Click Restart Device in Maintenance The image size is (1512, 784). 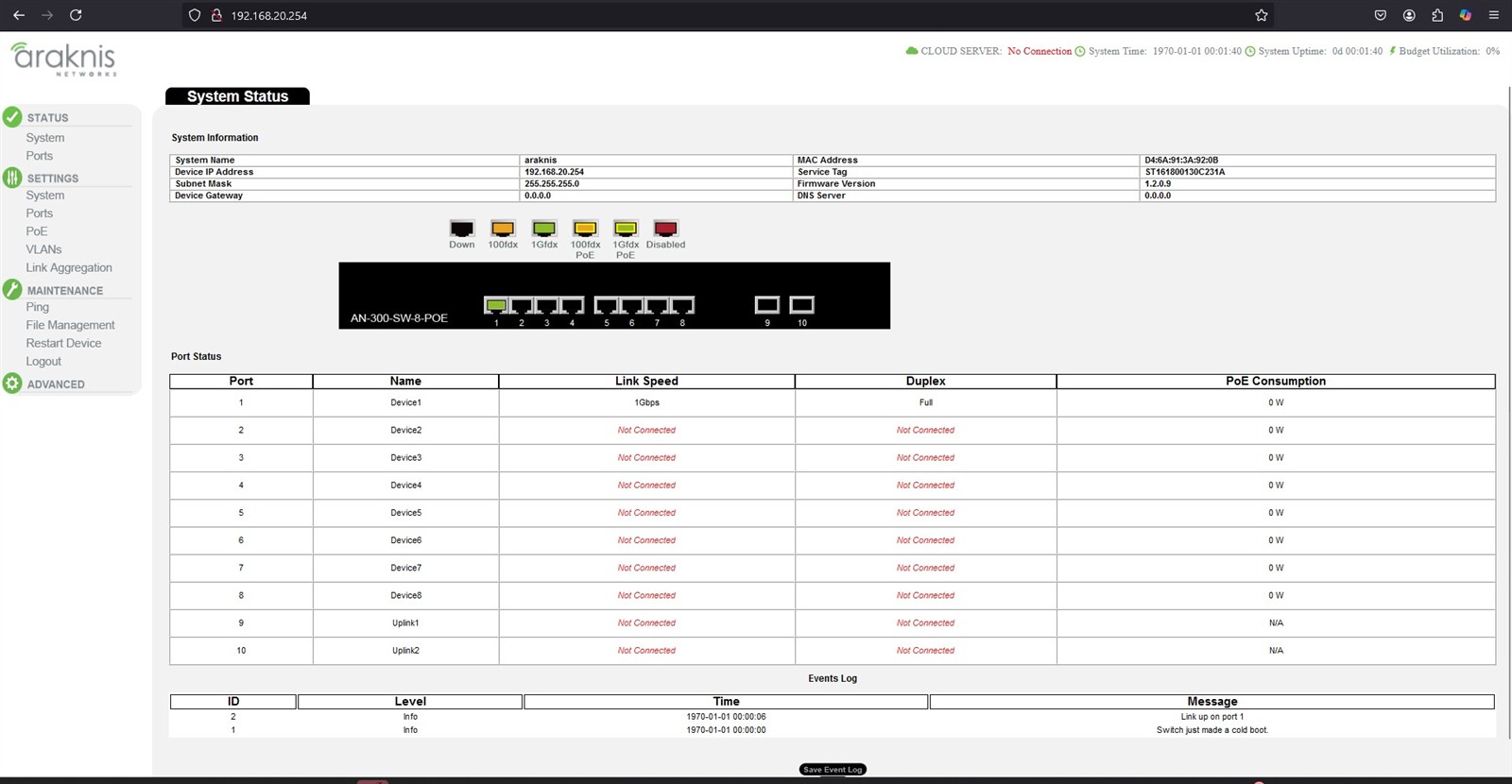tap(63, 344)
